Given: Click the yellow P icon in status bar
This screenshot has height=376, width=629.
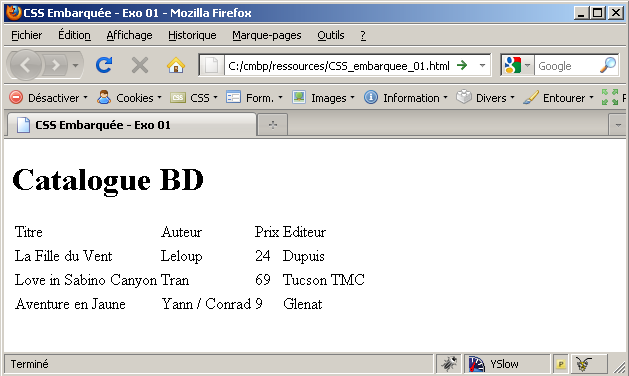Looking at the screenshot, I should [561, 364].
